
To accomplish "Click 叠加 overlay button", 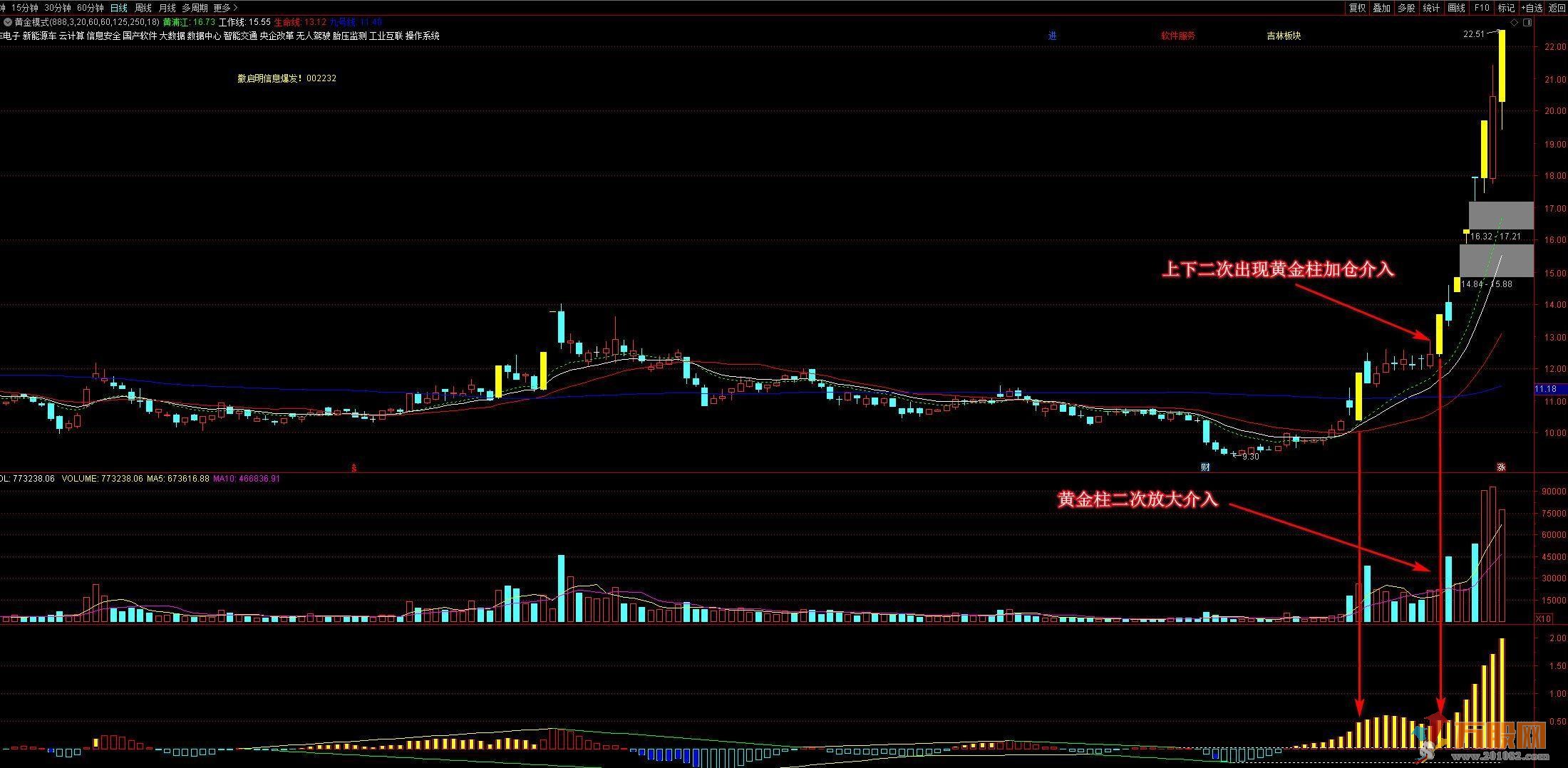I will pos(1381,8).
